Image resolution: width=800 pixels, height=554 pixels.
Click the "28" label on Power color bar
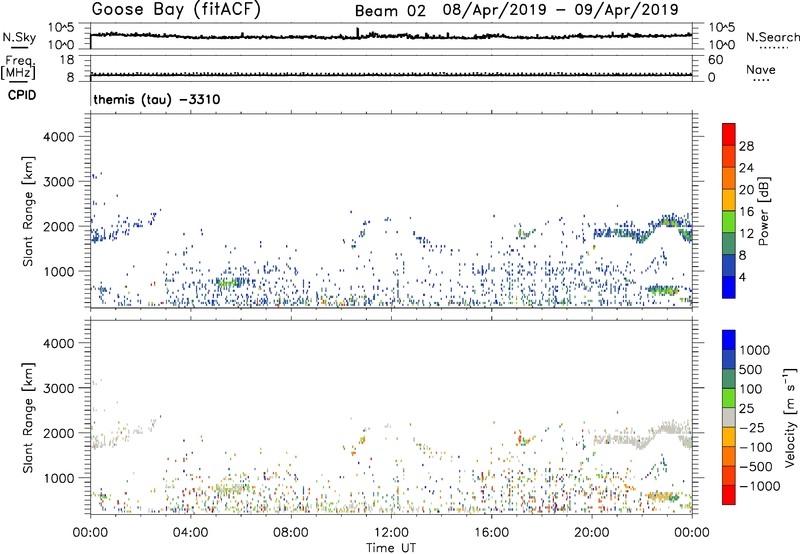pyautogui.click(x=746, y=146)
